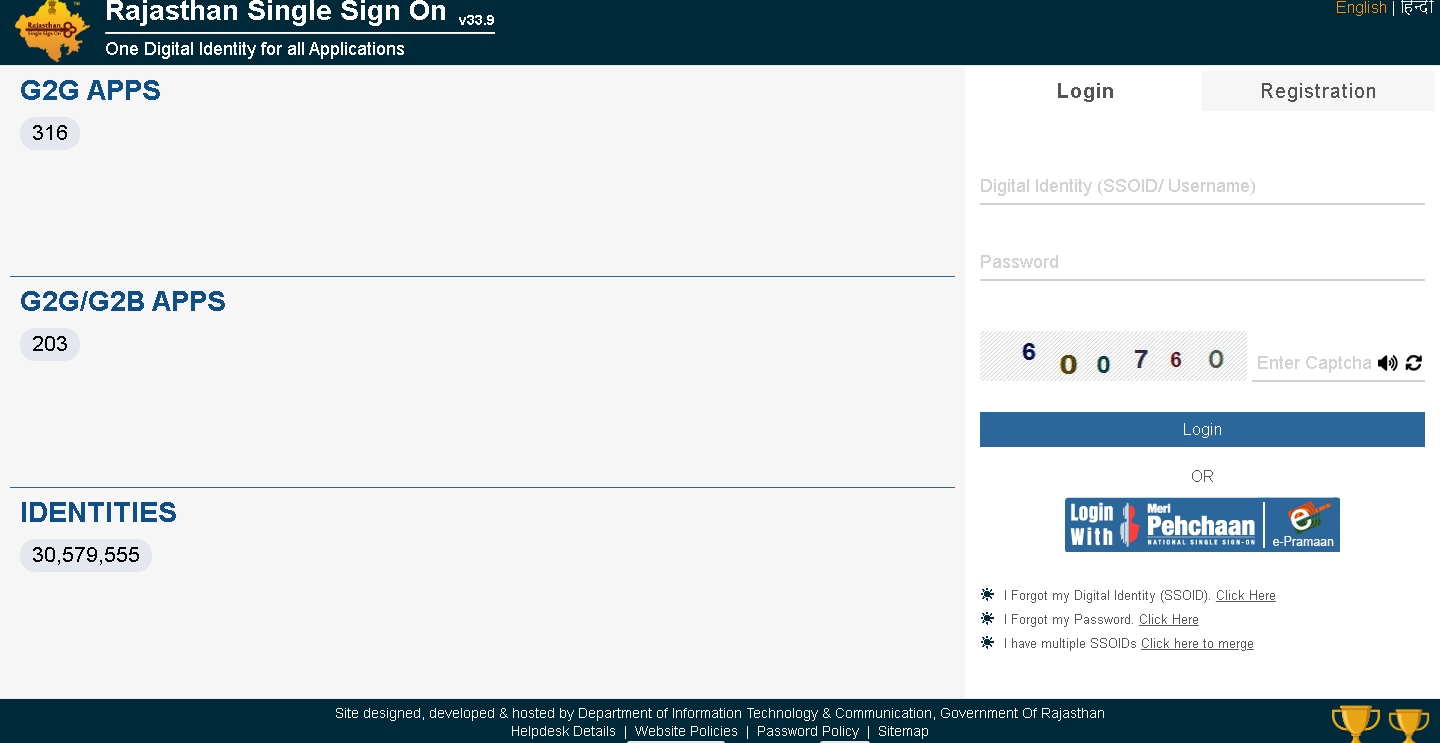Click the Enter Captcha field
The width and height of the screenshot is (1440, 743).
point(1313,363)
